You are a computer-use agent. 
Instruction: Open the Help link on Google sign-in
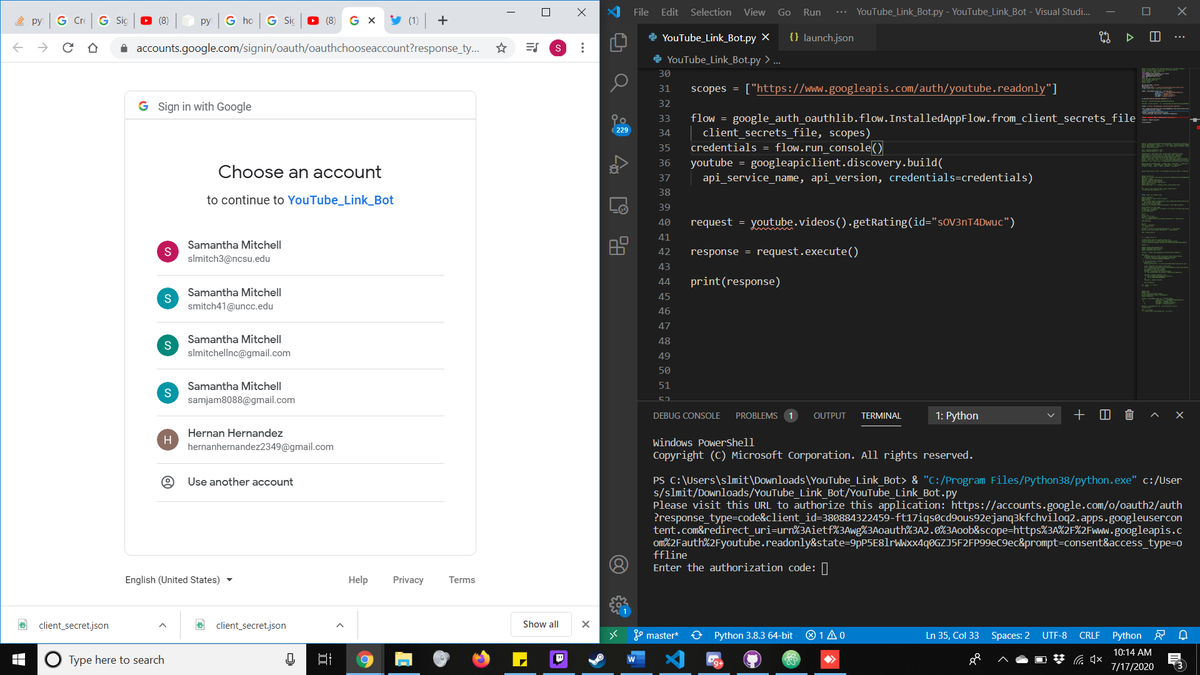coord(358,580)
